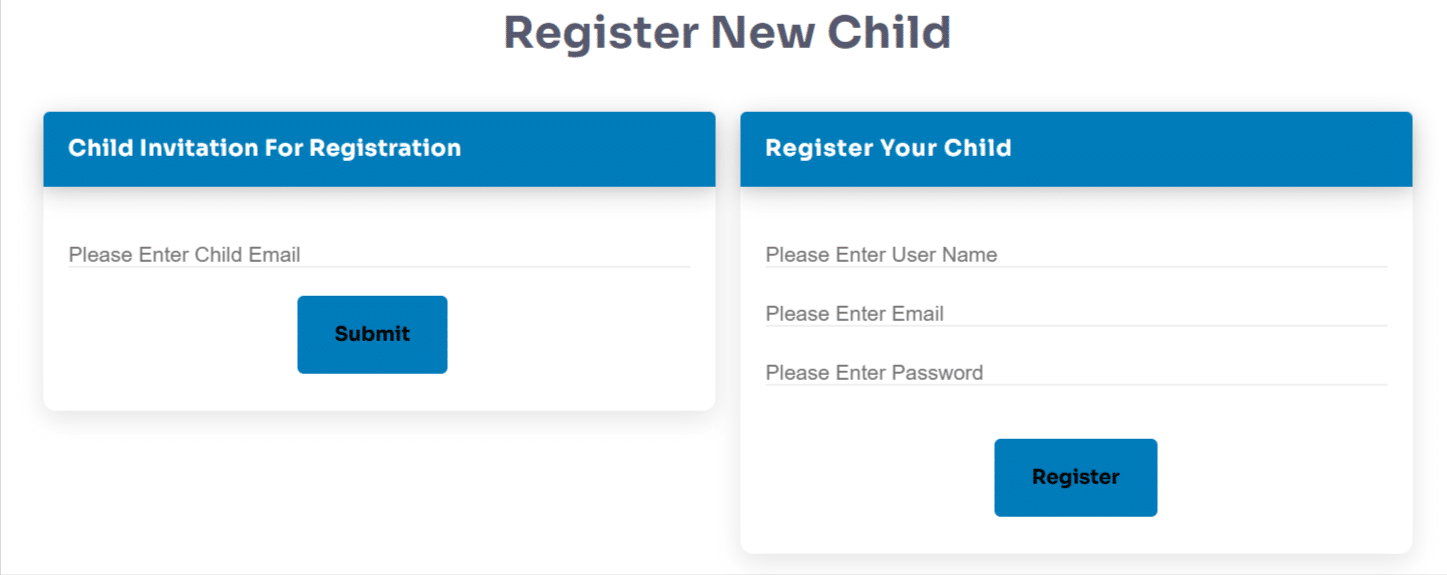Viewport: 1447px width, 575px height.
Task: Select the Please Enter User Name field
Action: [1076, 255]
